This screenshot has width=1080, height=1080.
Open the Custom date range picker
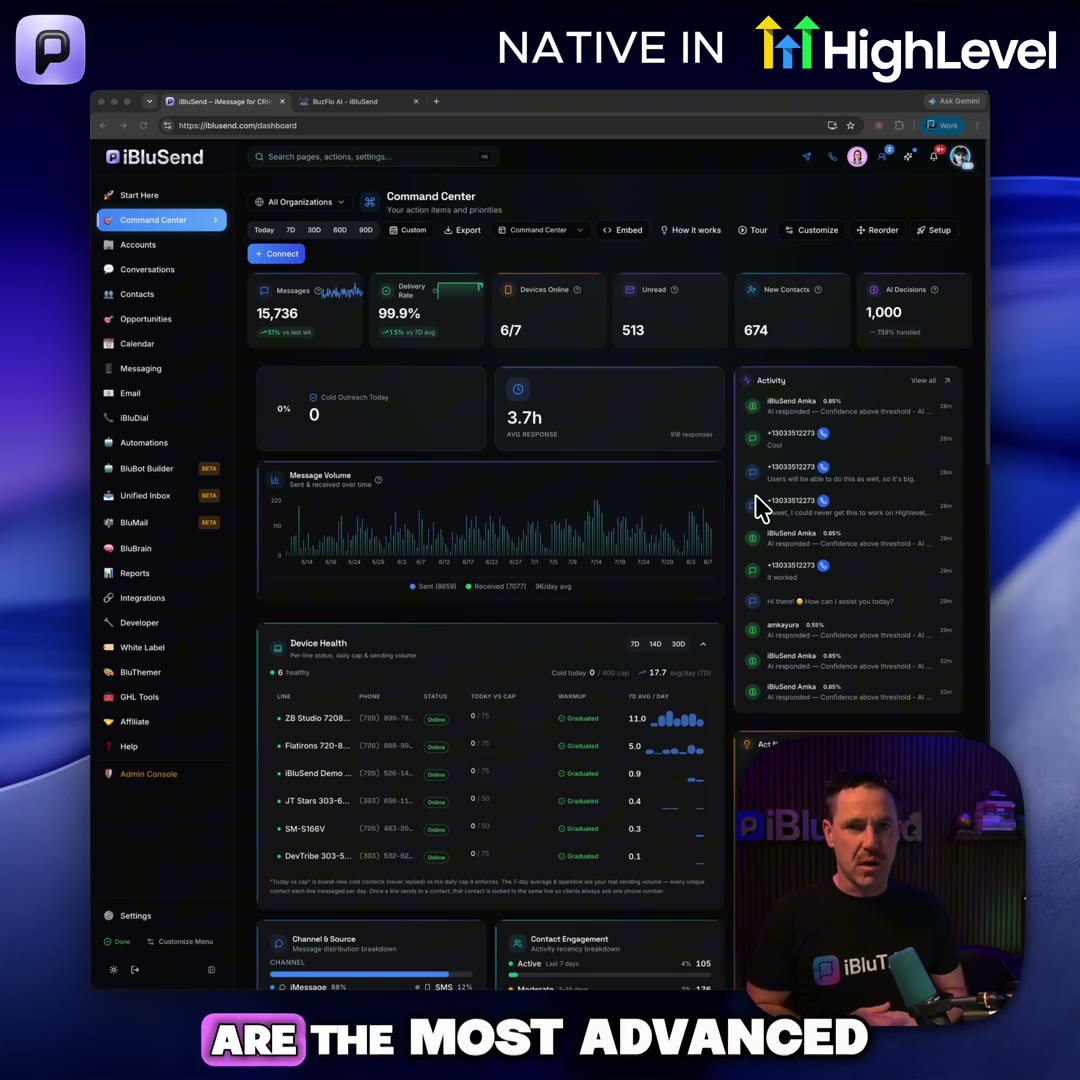tap(408, 230)
